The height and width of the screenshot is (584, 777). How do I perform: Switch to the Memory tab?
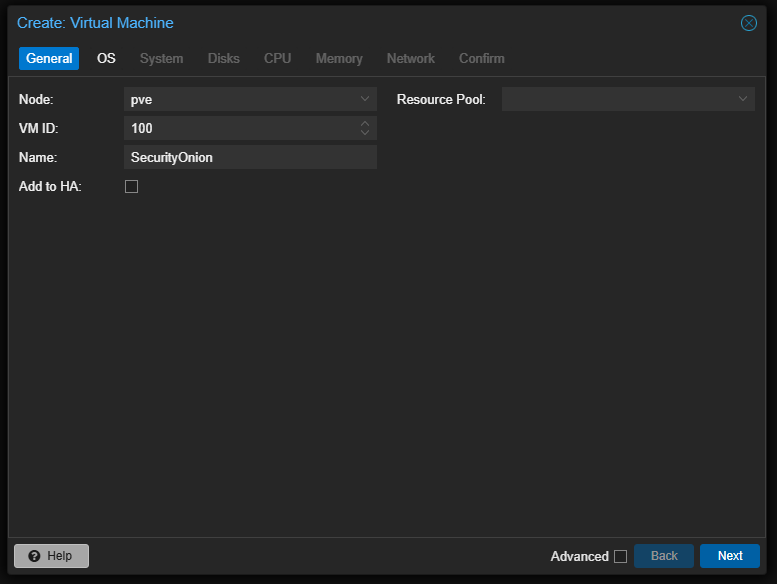[339, 58]
